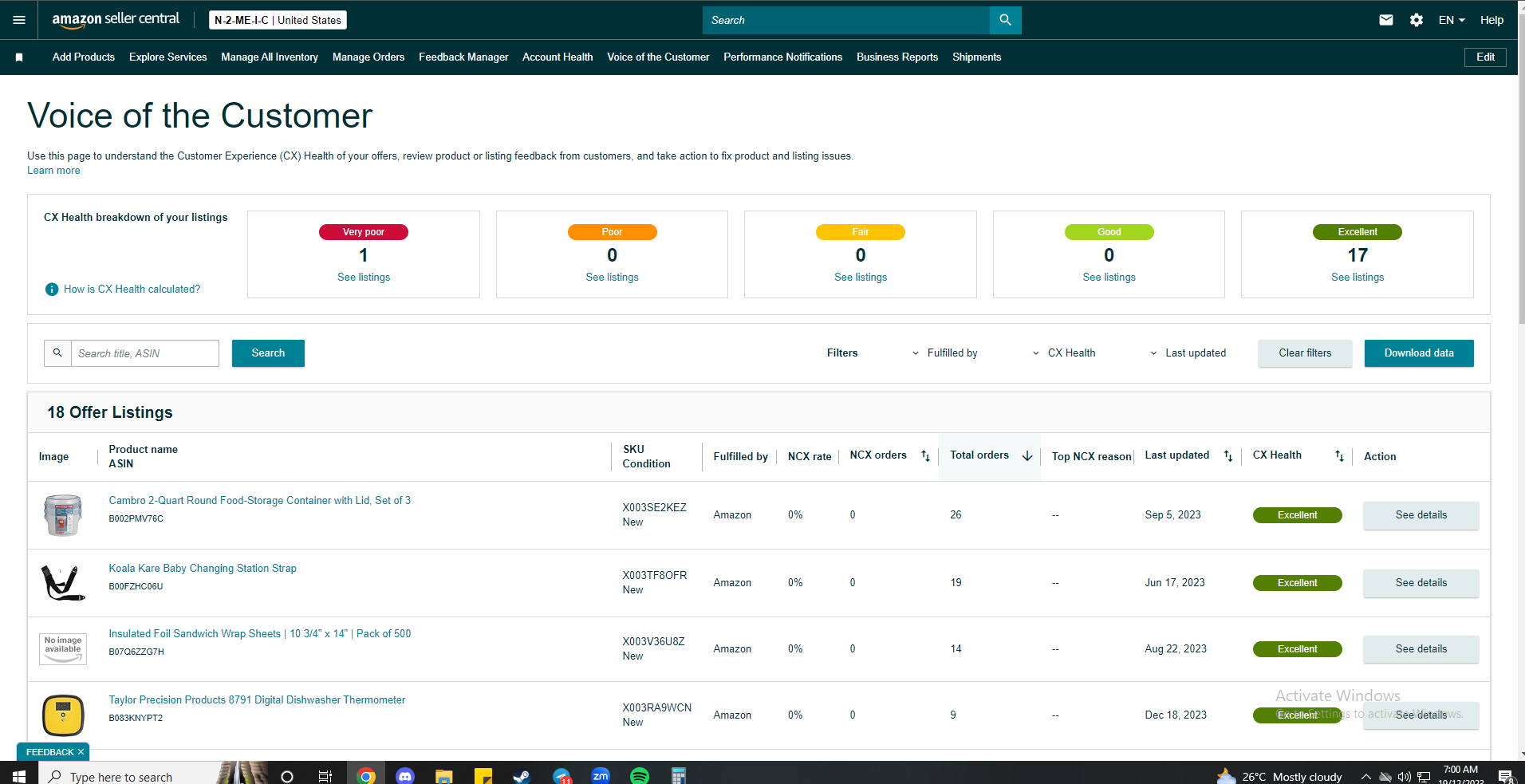Open the messages envelope icon
Image resolution: width=1525 pixels, height=784 pixels.
[1386, 20]
